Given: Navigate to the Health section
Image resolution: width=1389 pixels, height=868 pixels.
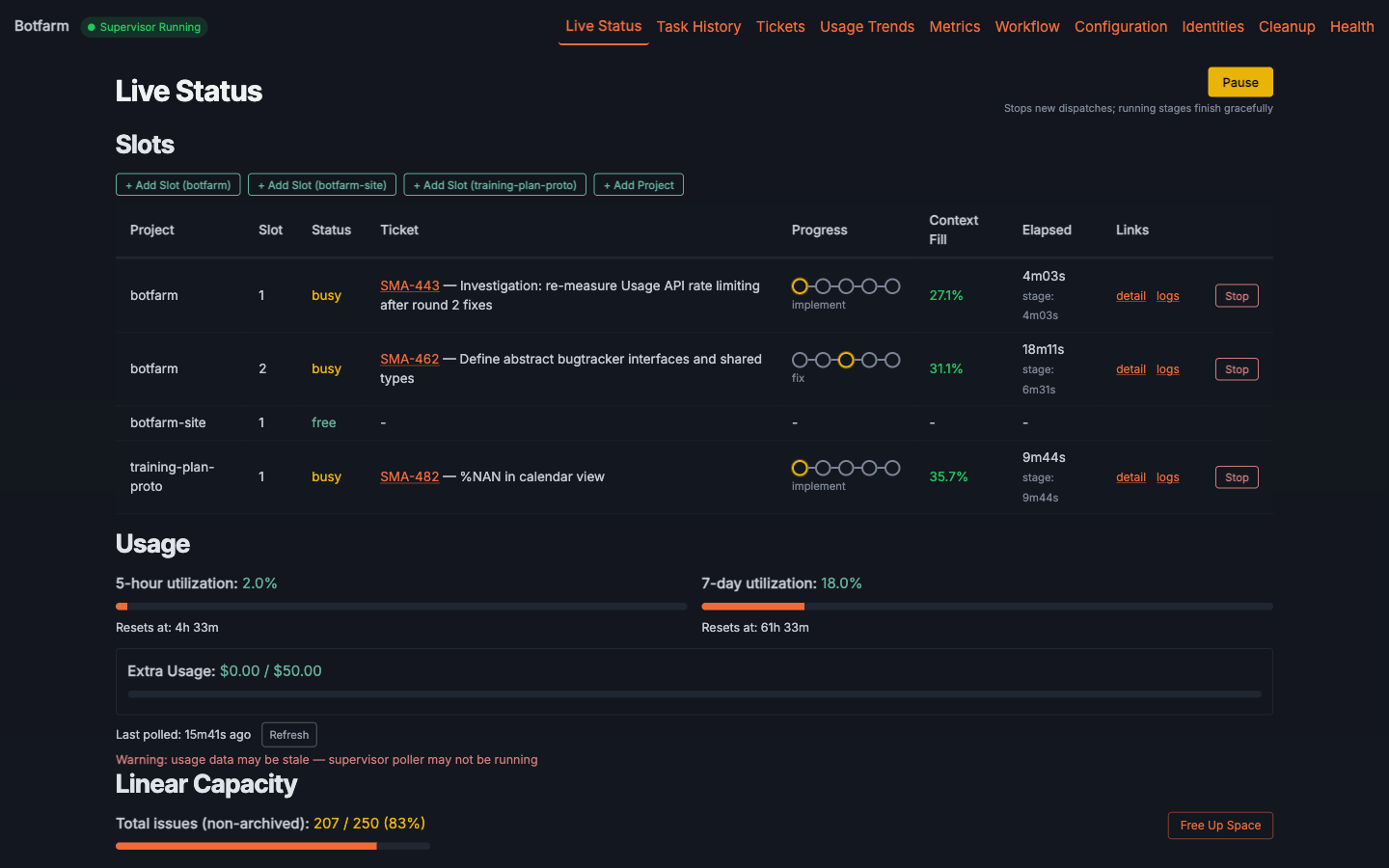Looking at the screenshot, I should 1351,27.
